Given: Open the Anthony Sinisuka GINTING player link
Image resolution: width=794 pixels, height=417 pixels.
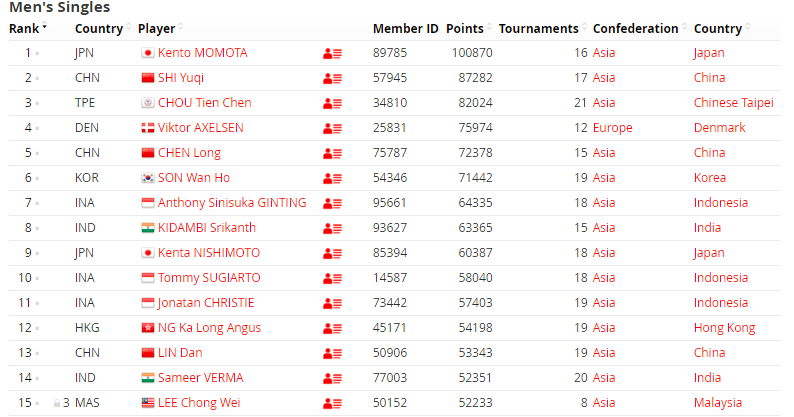Looking at the screenshot, I should tap(232, 203).
